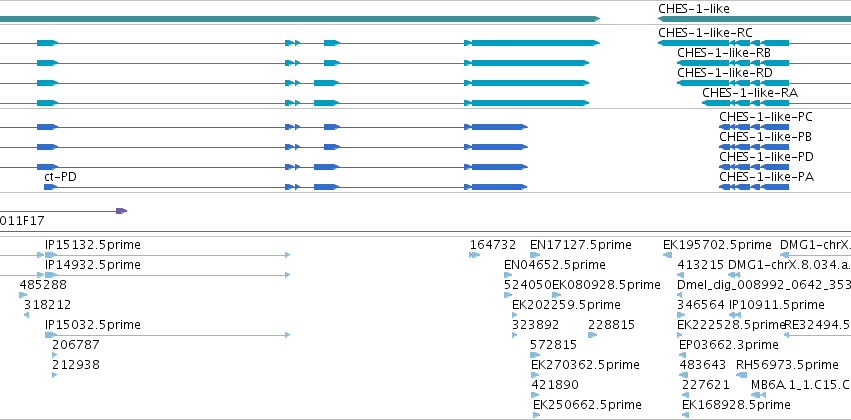Open the EN17127.5prime EST
The image size is (851, 420).
581,245
